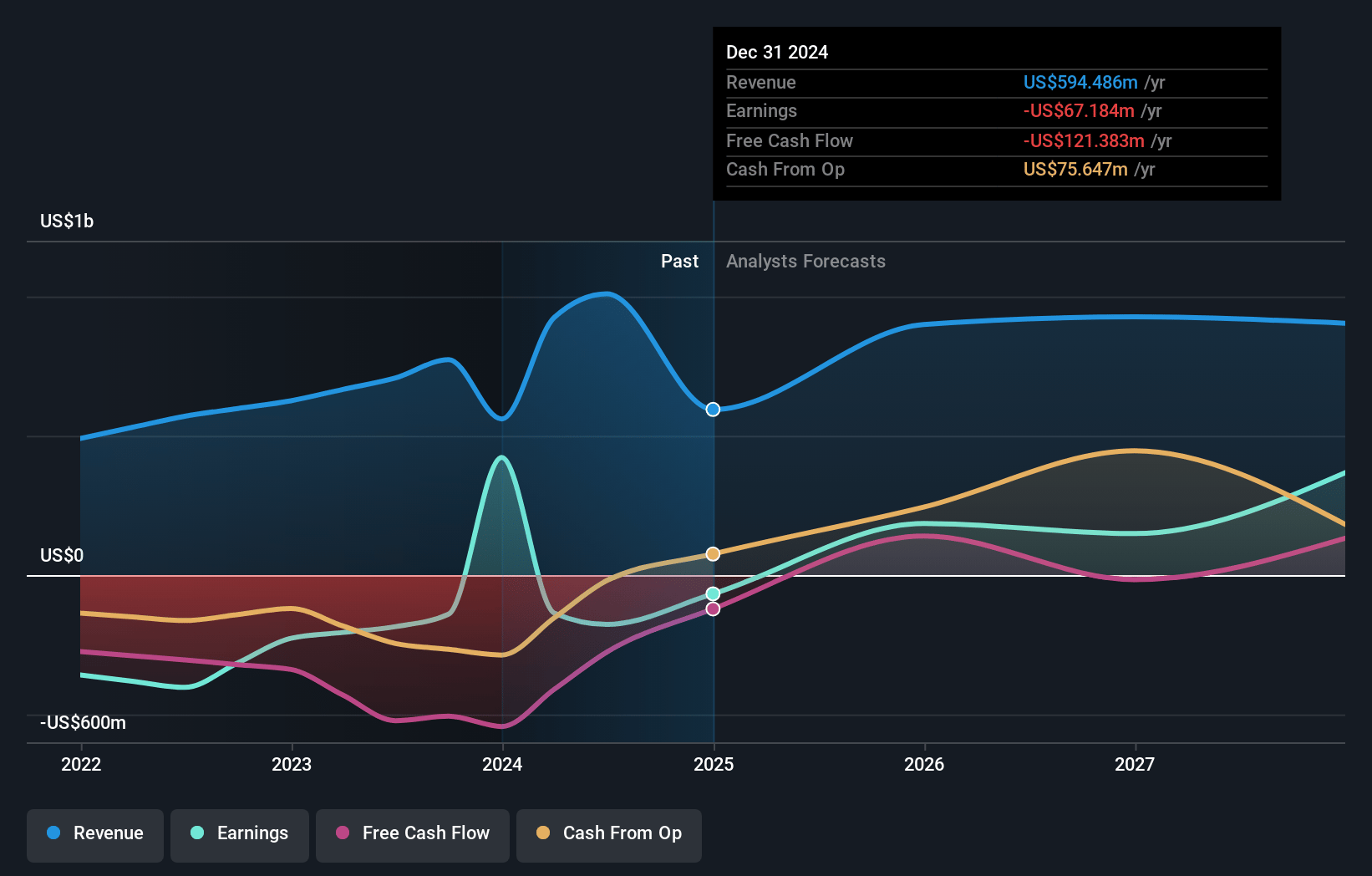Click the 2024 x-axis label

[502, 764]
